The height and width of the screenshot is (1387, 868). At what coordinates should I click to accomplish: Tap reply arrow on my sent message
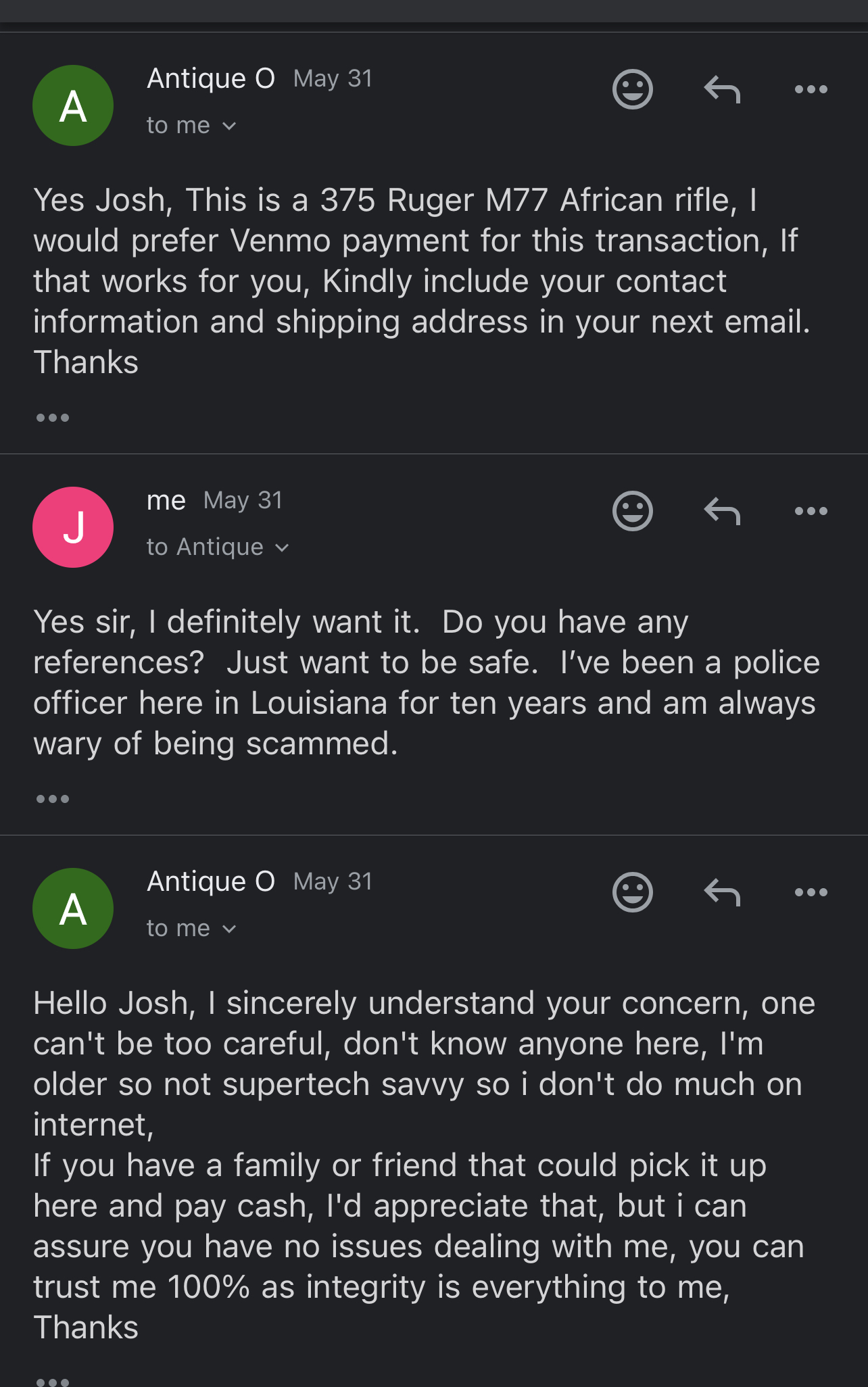(x=722, y=511)
